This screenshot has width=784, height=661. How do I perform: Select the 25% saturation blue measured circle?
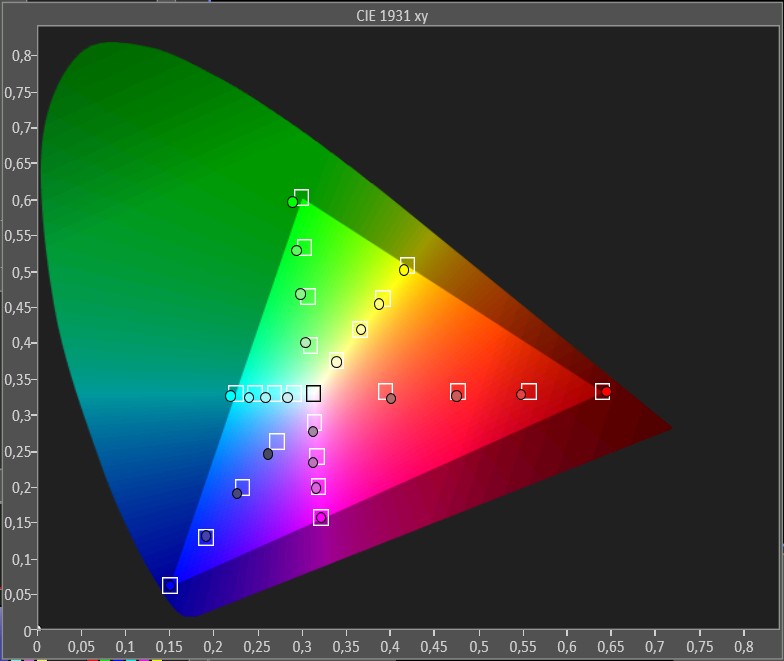pyautogui.click(x=268, y=454)
